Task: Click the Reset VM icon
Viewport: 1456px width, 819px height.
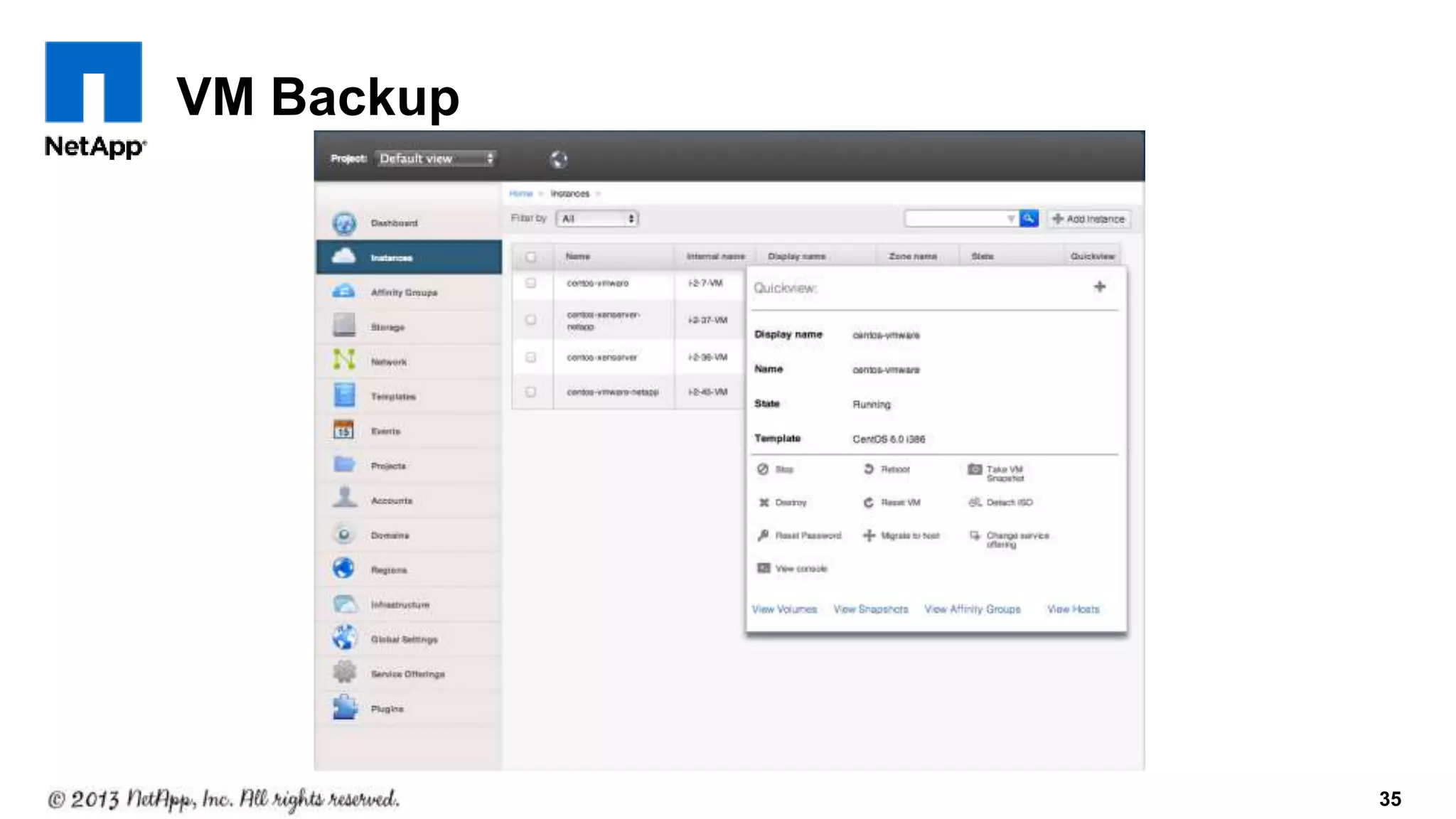Action: click(x=868, y=503)
